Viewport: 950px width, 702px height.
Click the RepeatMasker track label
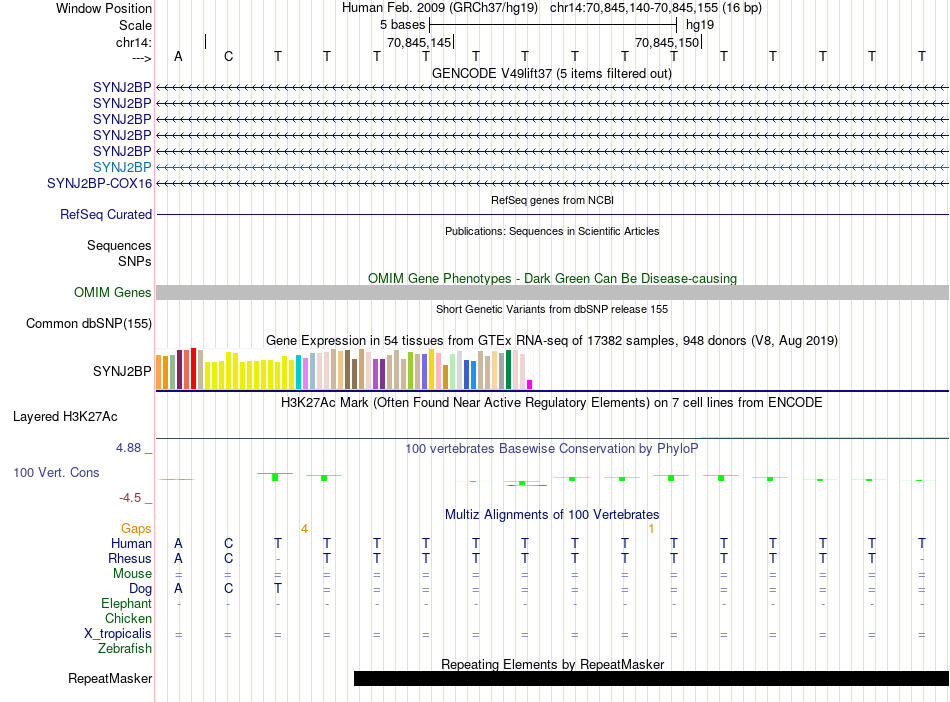pyautogui.click(x=110, y=678)
